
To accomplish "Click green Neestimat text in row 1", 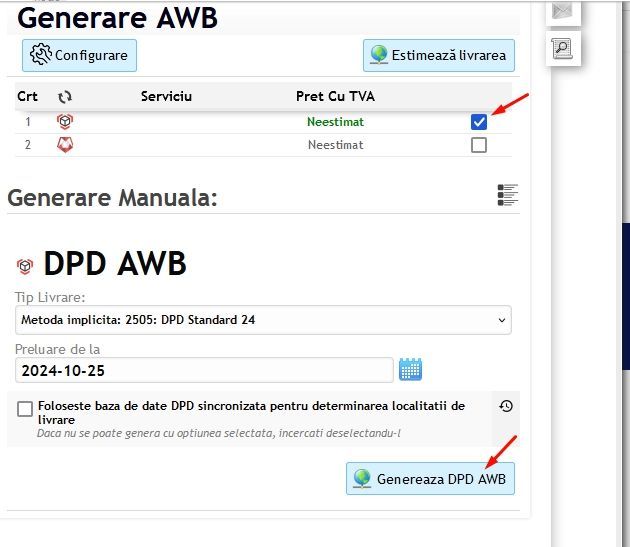I will 335,122.
